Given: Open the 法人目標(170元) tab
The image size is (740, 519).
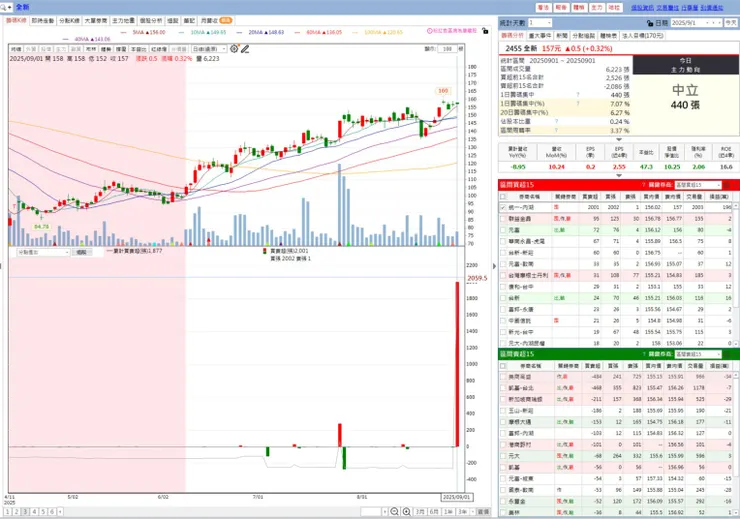Looking at the screenshot, I should [642, 36].
